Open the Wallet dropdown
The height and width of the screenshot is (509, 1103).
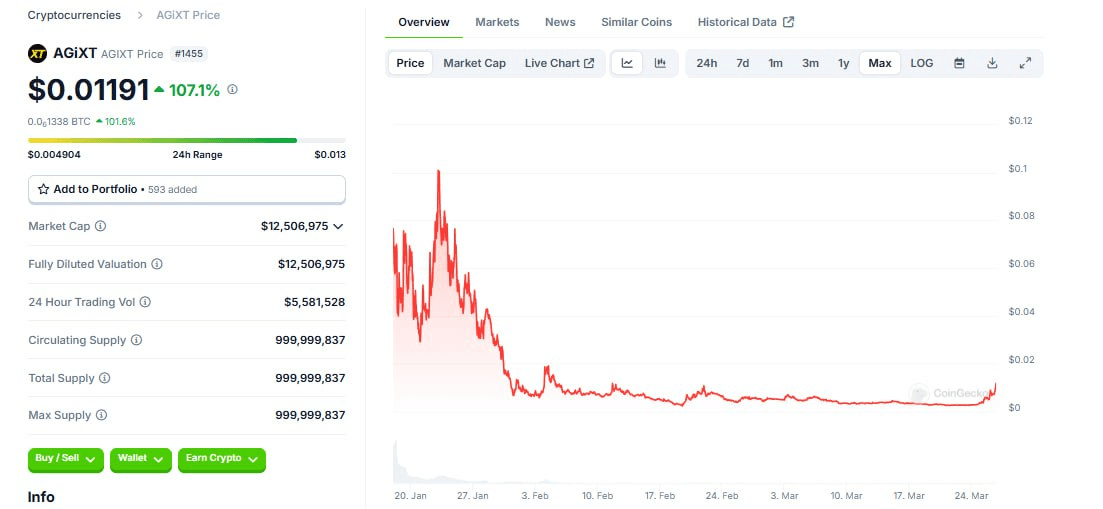(140, 459)
